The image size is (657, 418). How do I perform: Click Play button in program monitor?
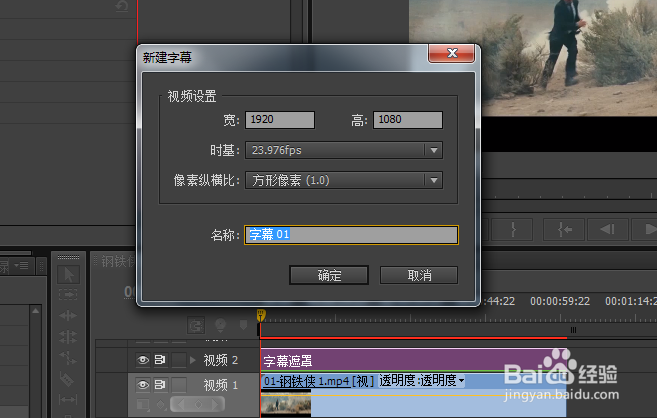(x=645, y=229)
